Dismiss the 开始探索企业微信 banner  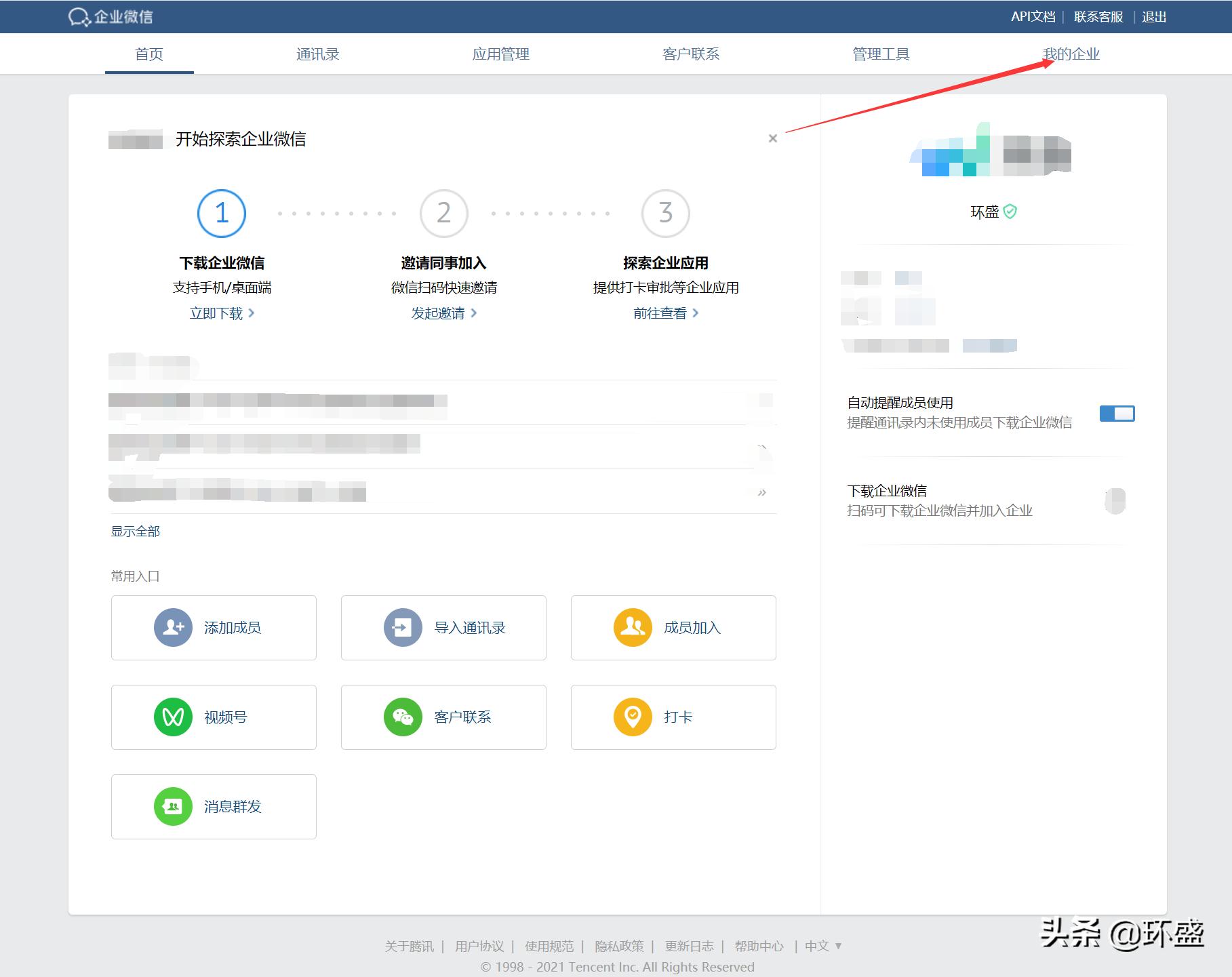pos(772,139)
